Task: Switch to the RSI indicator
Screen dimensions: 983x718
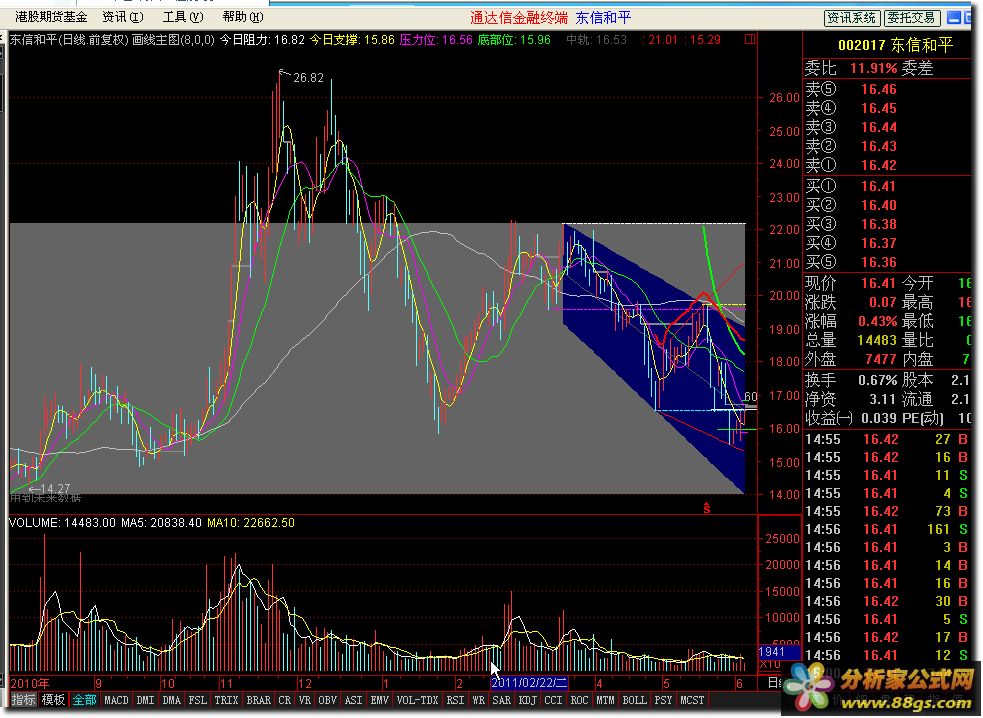Action: (x=455, y=700)
